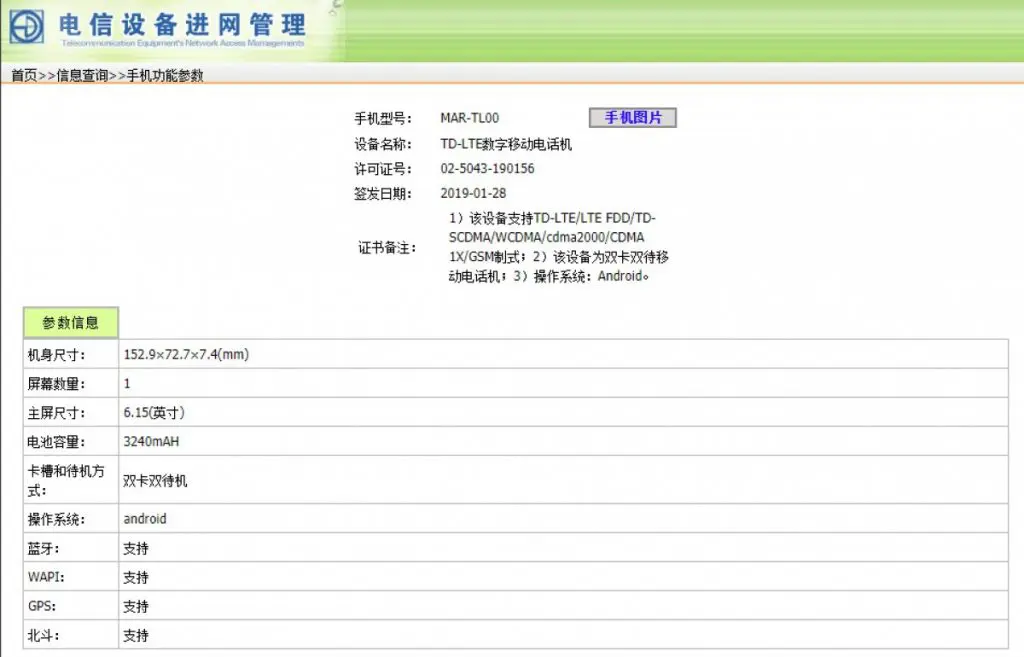1024x657 pixels.
Task: Click the 手机功能参数 breadcrumb item
Action: [x=165, y=76]
